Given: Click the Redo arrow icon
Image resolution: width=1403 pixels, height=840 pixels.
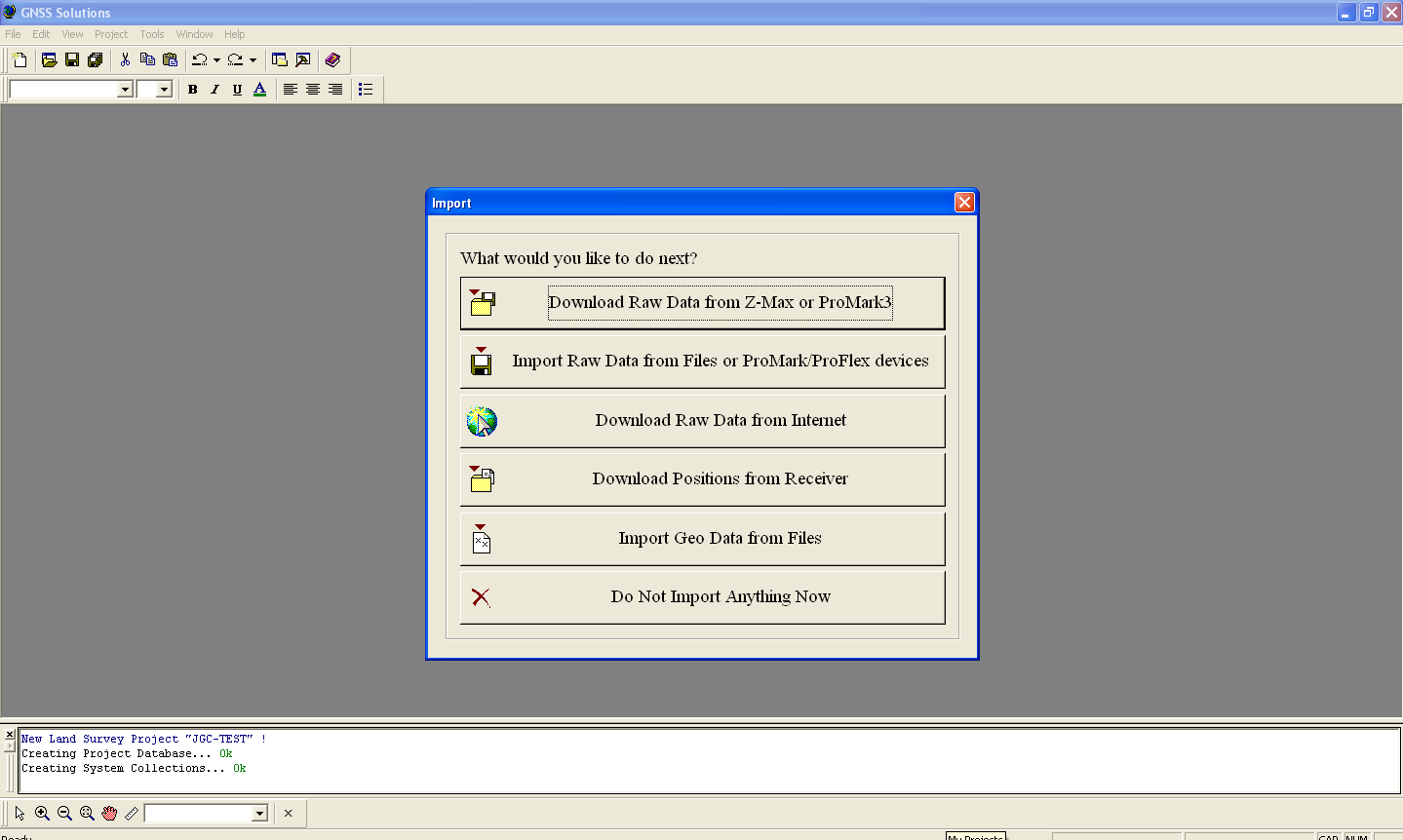Looking at the screenshot, I should tap(235, 59).
